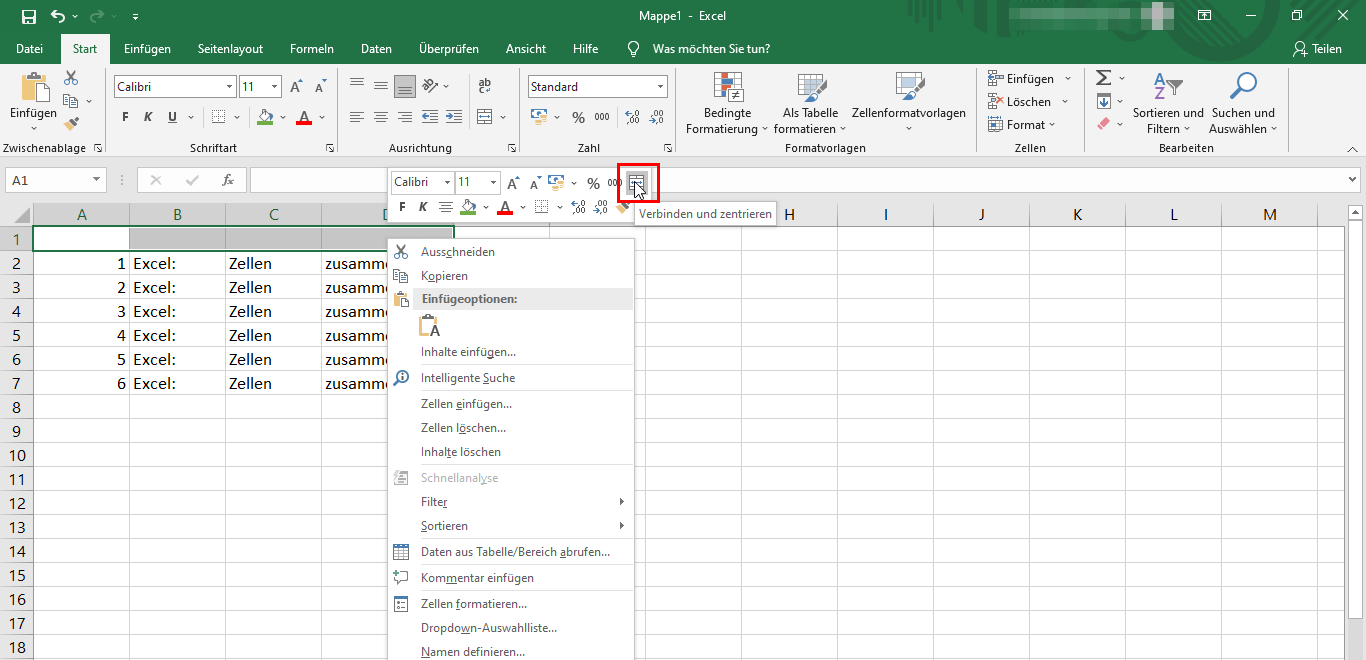Click the text orientation icon in Ausrichtung
The width and height of the screenshot is (1366, 660).
(x=432, y=86)
